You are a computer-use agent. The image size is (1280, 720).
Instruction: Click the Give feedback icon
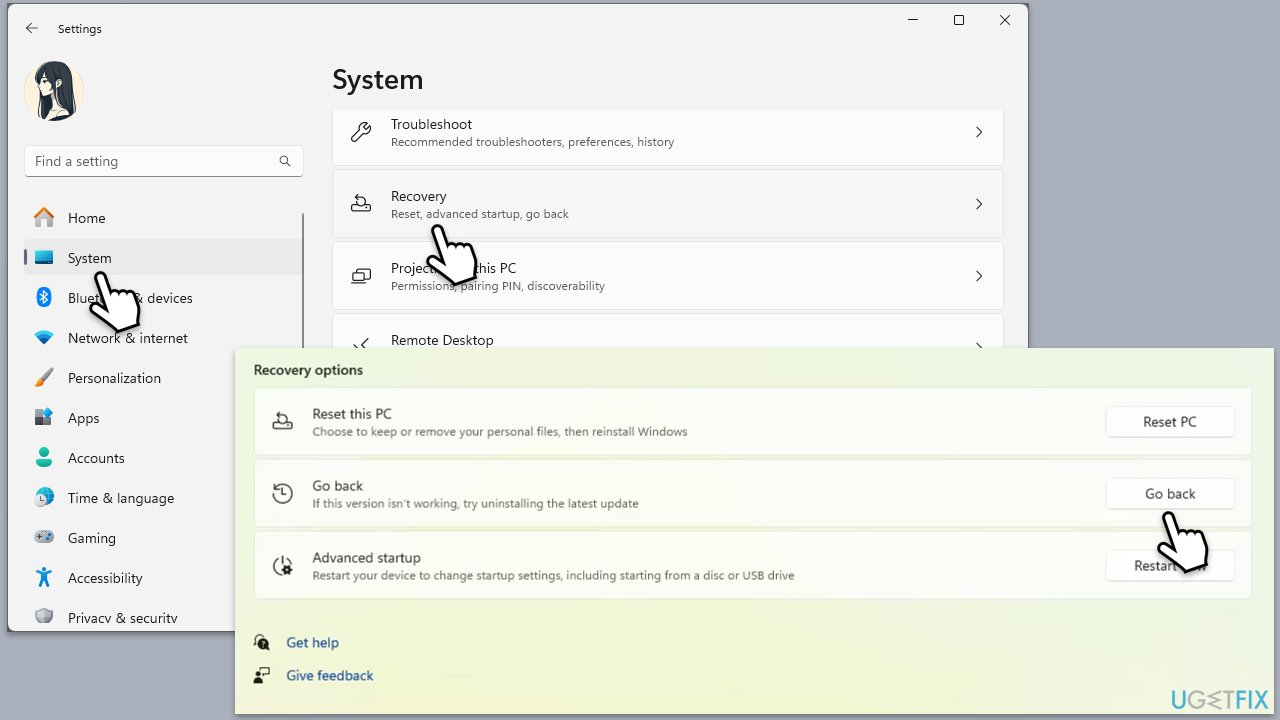point(262,675)
